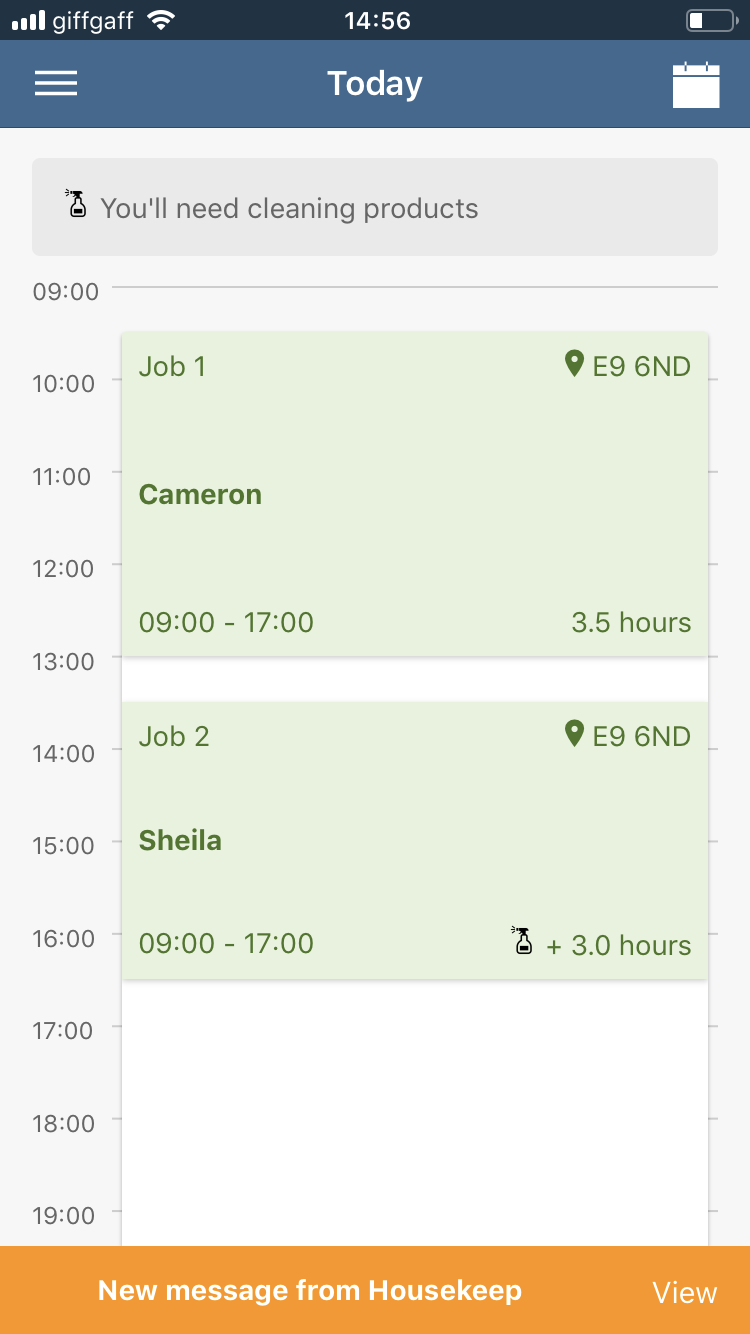The width and height of the screenshot is (750, 1334).
Task: Tap Job 1 location pin icon
Action: pos(574,364)
